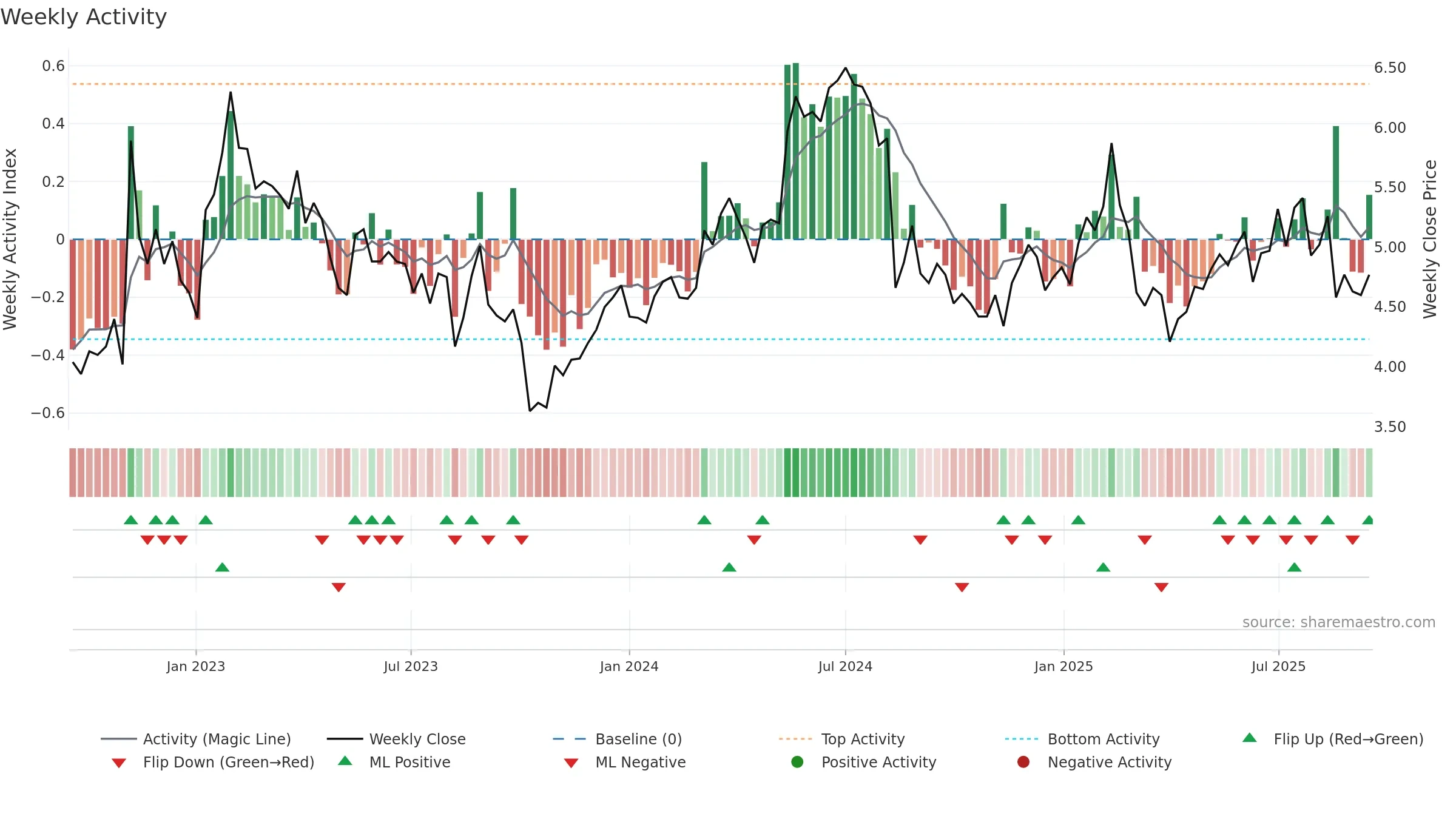Toggle Top Activity in the legend

[x=842, y=739]
